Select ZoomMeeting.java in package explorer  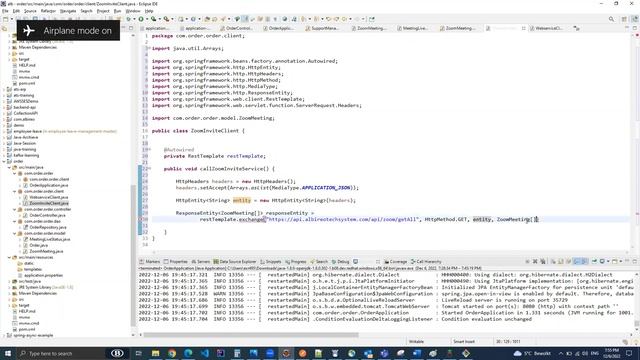click(x=46, y=251)
